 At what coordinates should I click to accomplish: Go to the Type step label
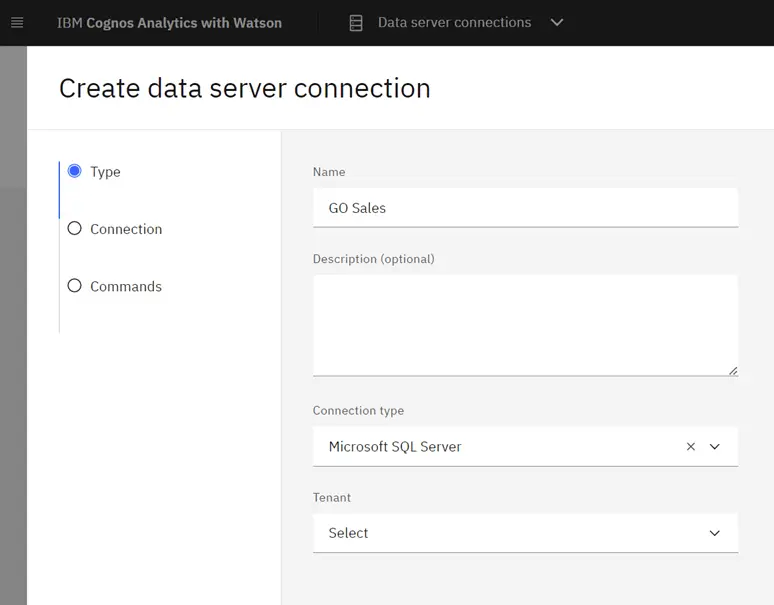point(105,172)
